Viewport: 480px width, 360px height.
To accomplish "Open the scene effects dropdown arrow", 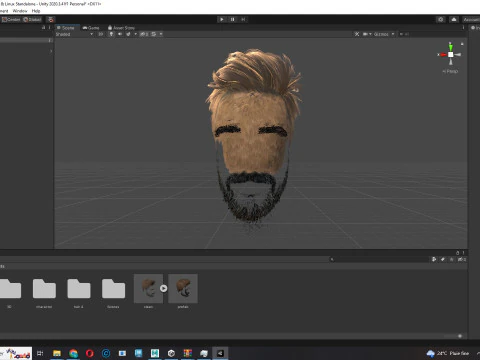I will (135, 34).
